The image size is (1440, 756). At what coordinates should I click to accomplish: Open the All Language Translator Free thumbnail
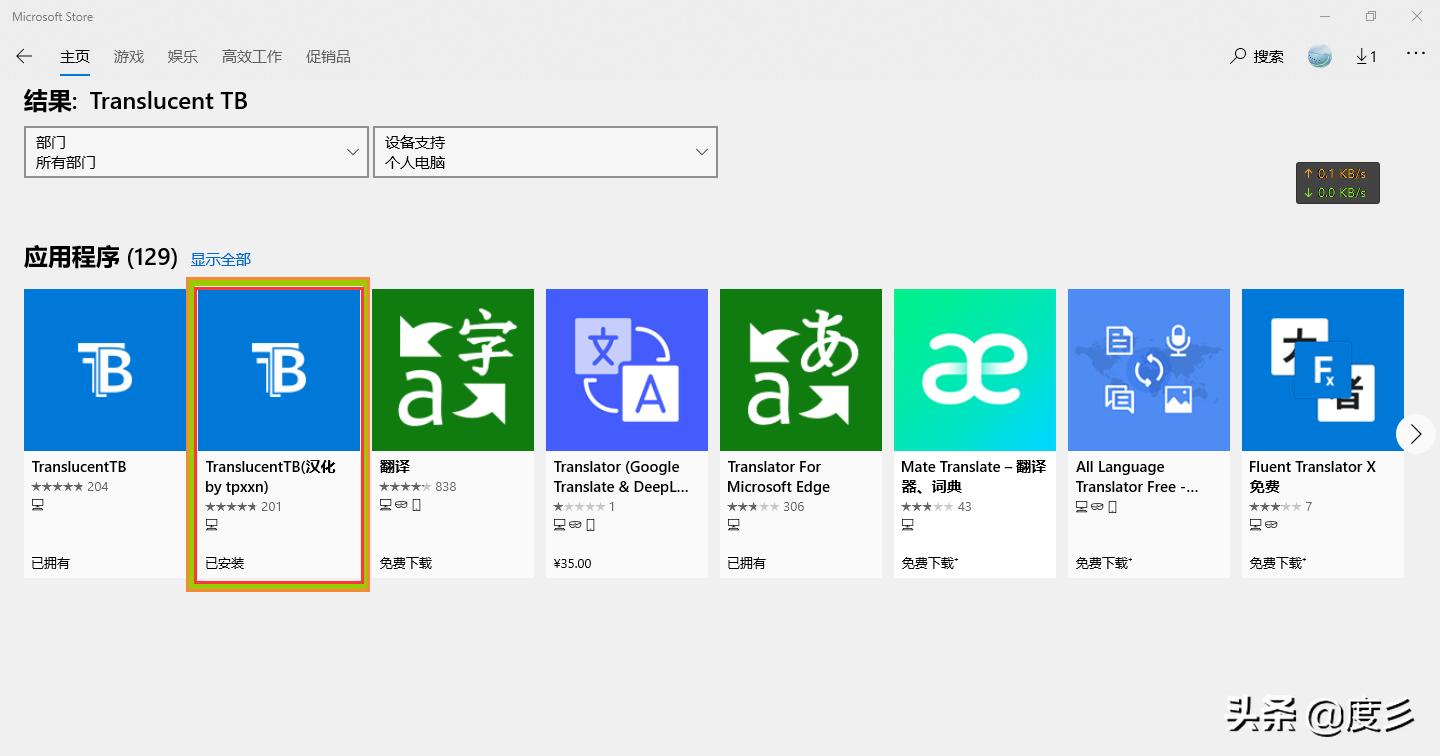tap(1149, 370)
